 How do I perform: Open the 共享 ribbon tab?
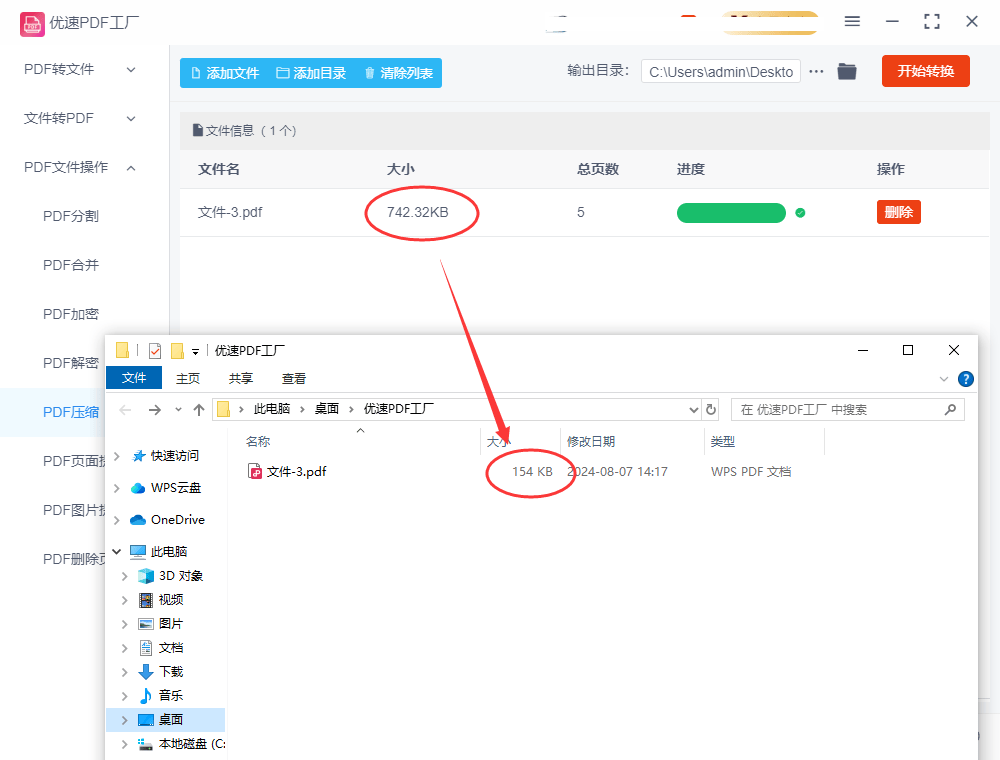point(240,379)
